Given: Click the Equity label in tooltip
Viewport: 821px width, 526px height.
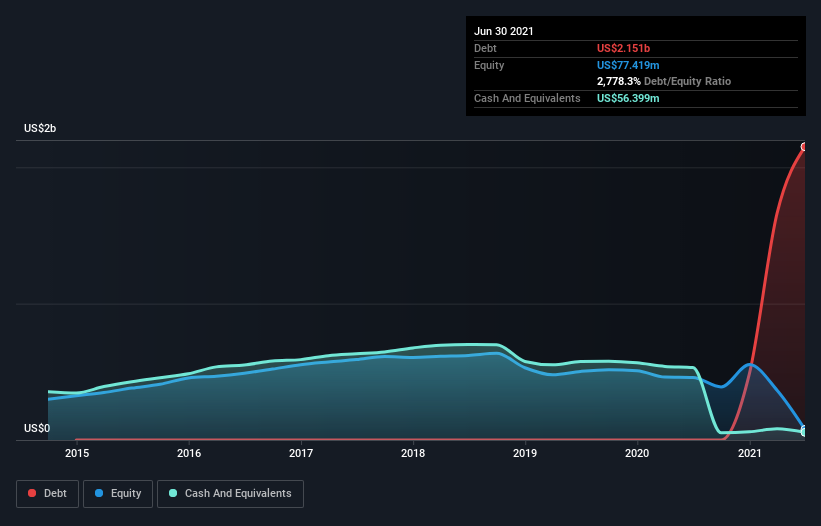Looking at the screenshot, I should click(489, 65).
